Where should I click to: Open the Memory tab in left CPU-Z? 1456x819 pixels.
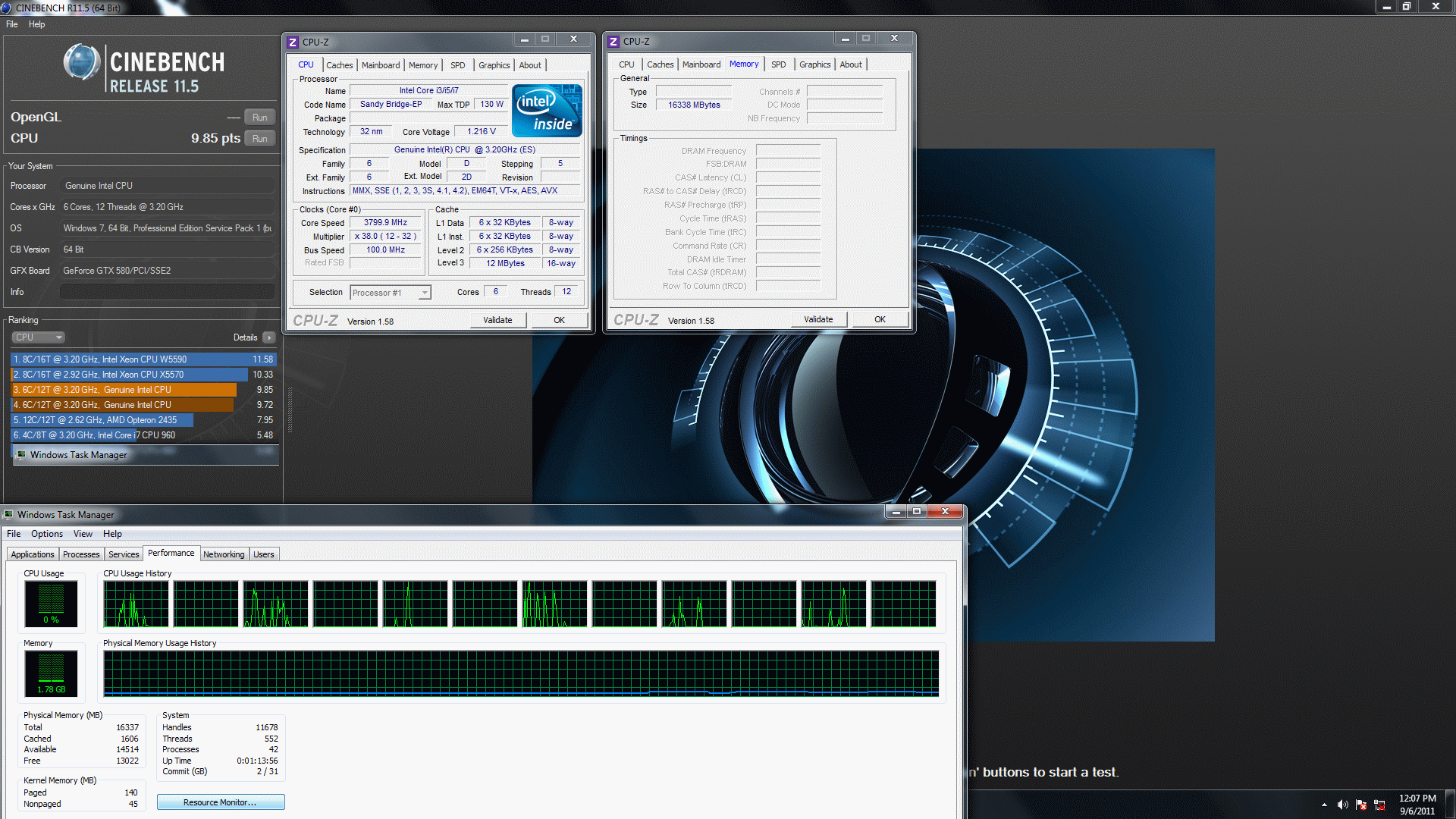[423, 65]
